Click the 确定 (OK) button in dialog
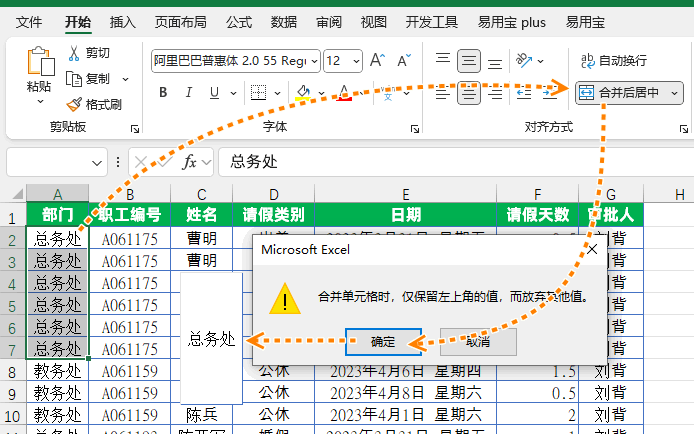The width and height of the screenshot is (694, 434). tap(383, 342)
